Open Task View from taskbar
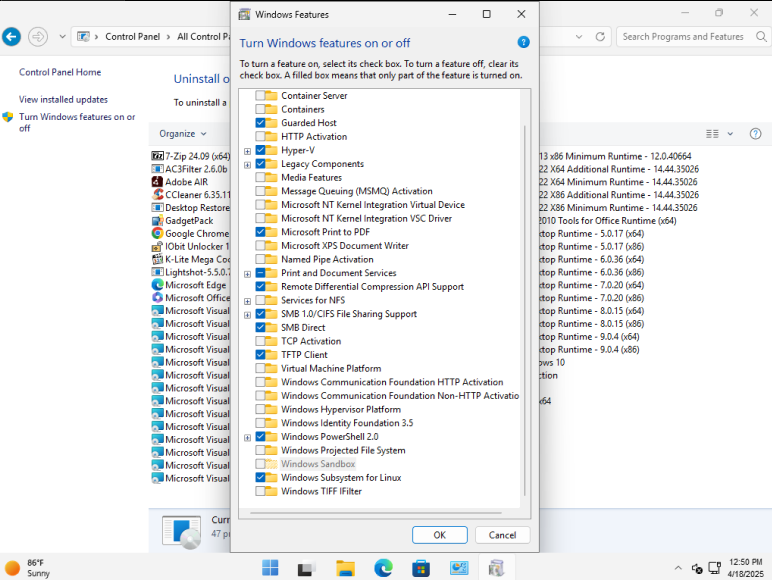This screenshot has width=772, height=580. [x=307, y=568]
